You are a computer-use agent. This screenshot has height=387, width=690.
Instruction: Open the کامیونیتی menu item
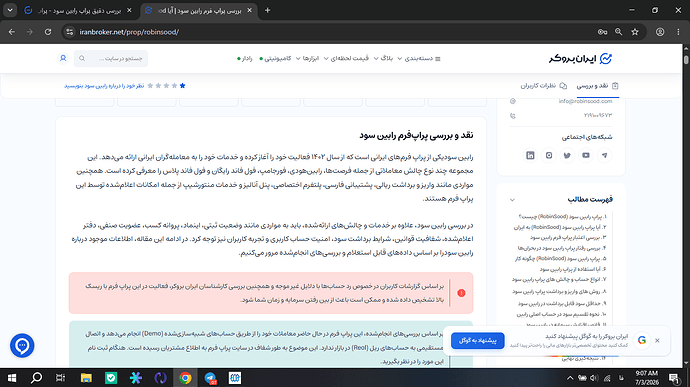[x=275, y=59]
